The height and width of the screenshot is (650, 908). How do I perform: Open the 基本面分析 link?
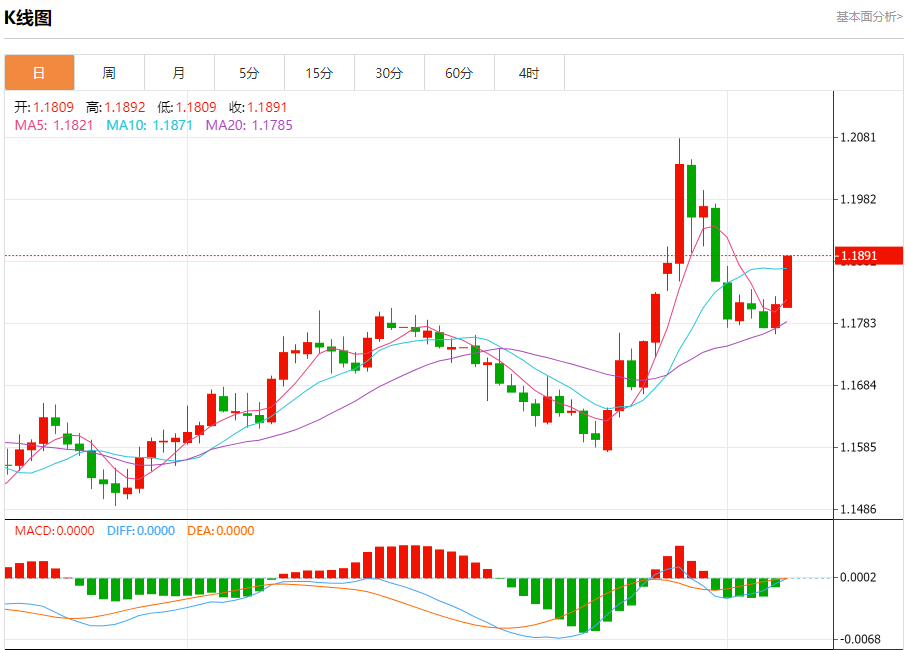869,17
